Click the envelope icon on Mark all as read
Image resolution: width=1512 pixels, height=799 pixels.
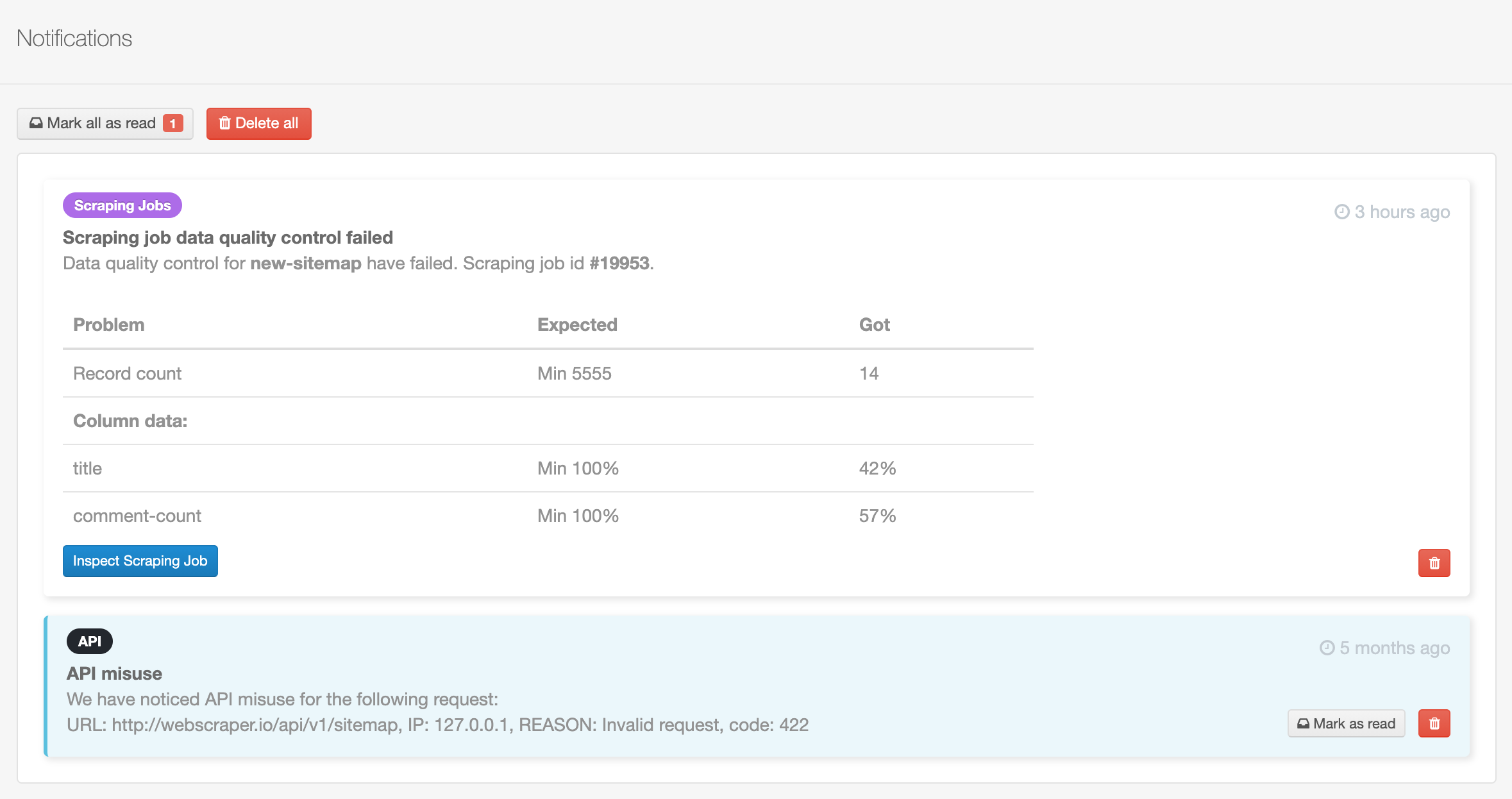(37, 123)
